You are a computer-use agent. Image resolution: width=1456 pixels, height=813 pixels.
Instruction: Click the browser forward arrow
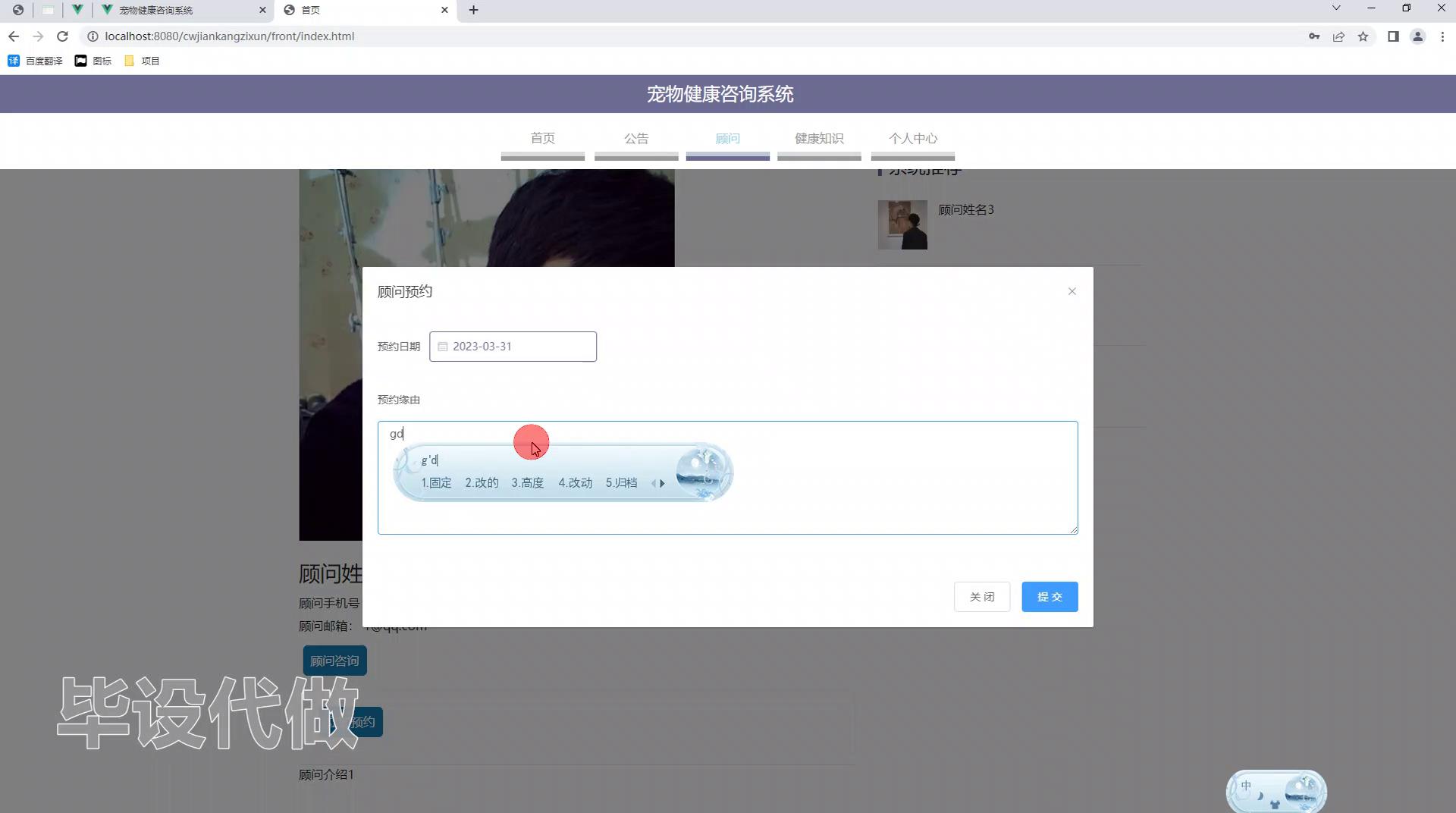coord(38,36)
